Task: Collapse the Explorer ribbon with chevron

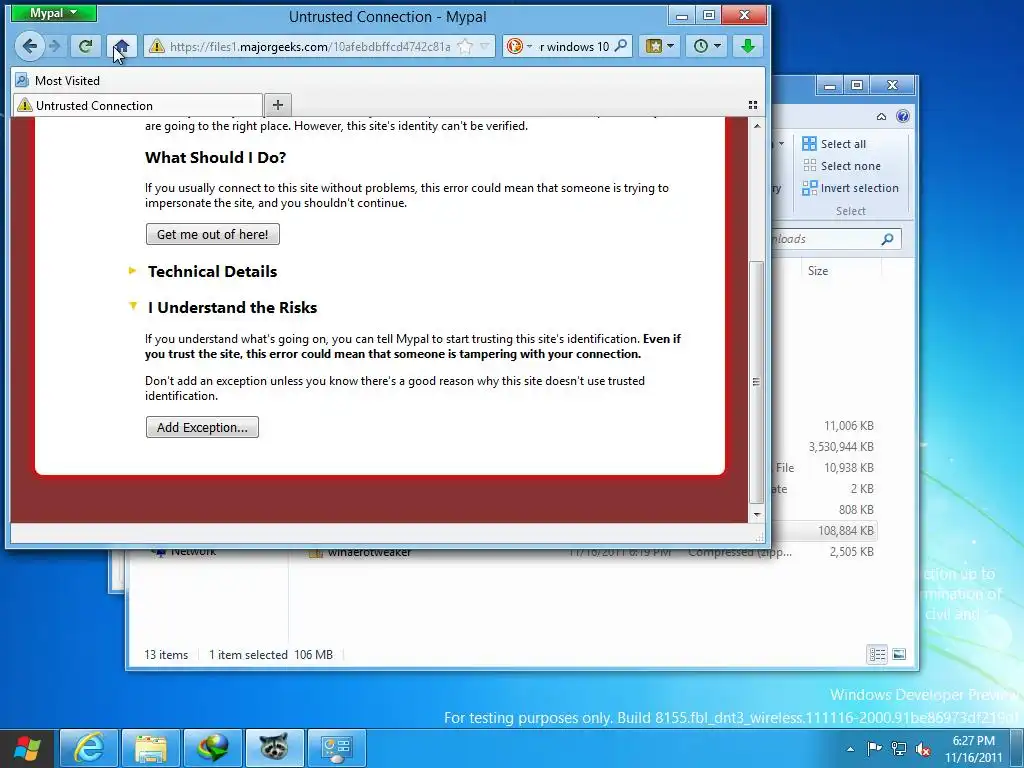Action: point(881,116)
